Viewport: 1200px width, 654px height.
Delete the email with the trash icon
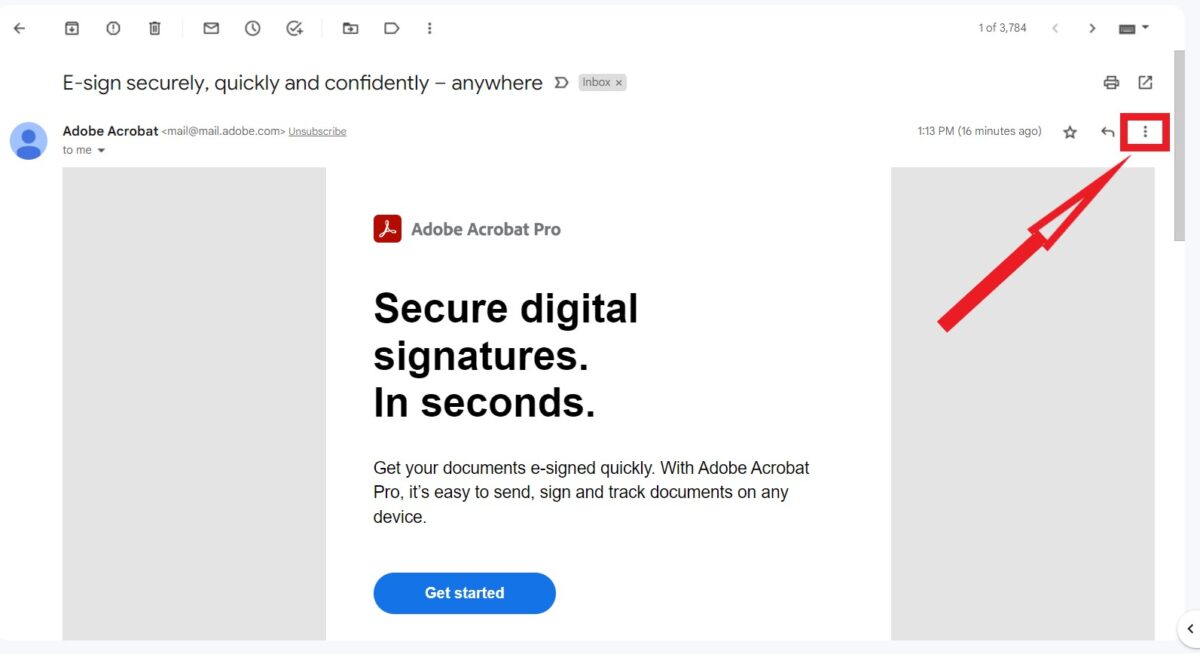[x=154, y=28]
